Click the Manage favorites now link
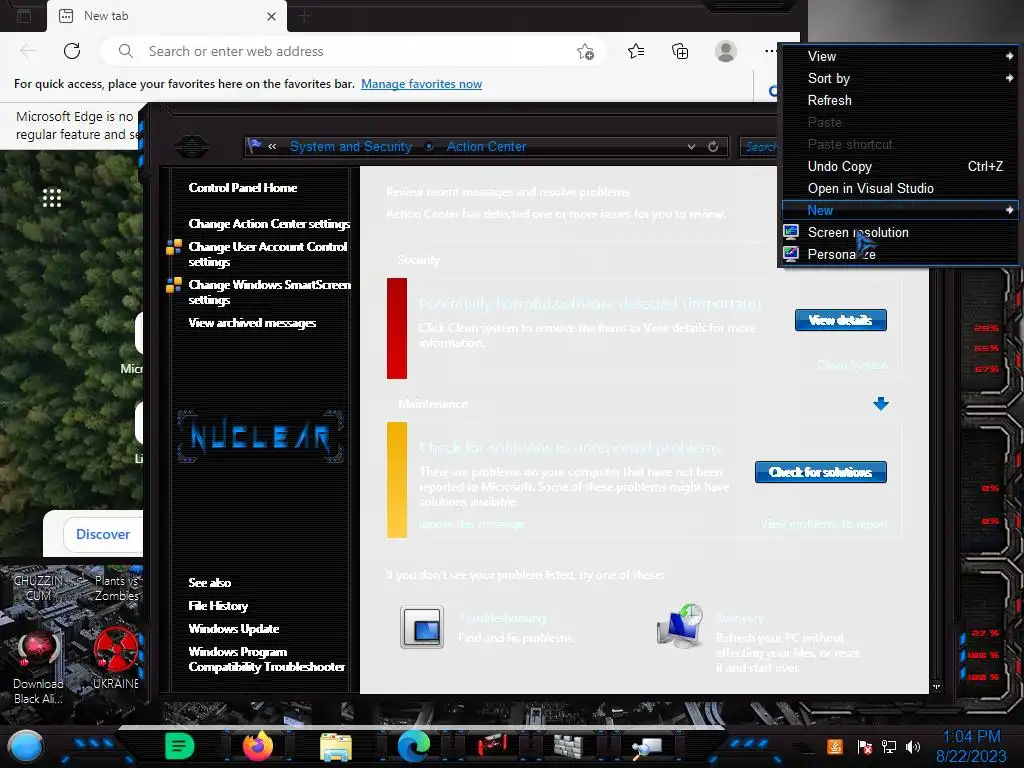 421,84
